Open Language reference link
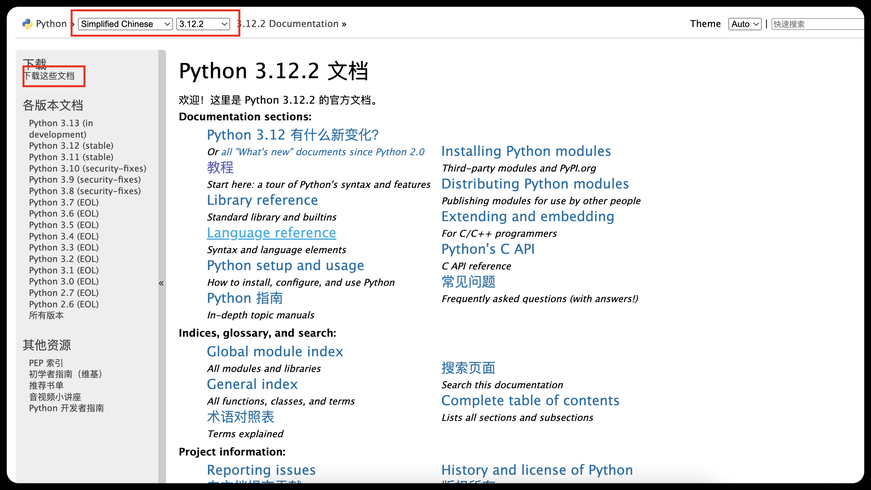This screenshot has width=871, height=490. [271, 233]
